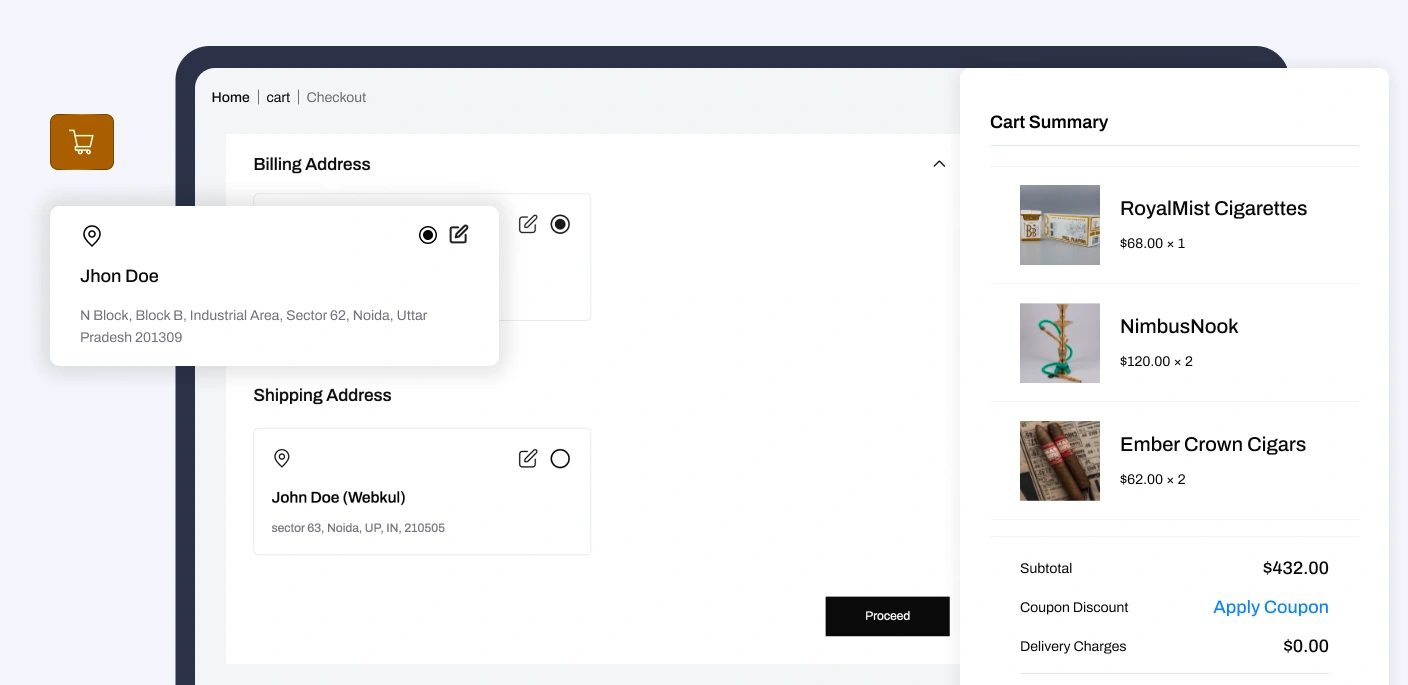The image size is (1408, 685).
Task: Edit the John Doe (Webkul) shipping address
Action: (528, 459)
